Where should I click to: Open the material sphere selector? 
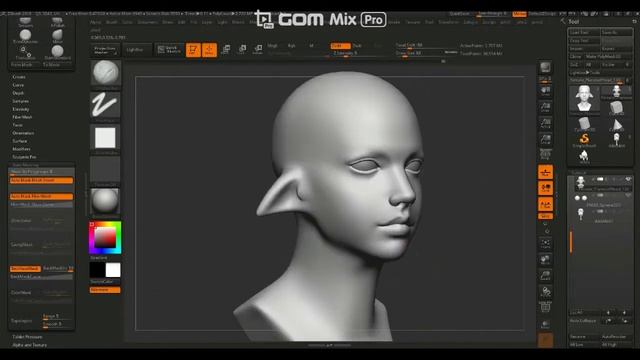tap(105, 201)
